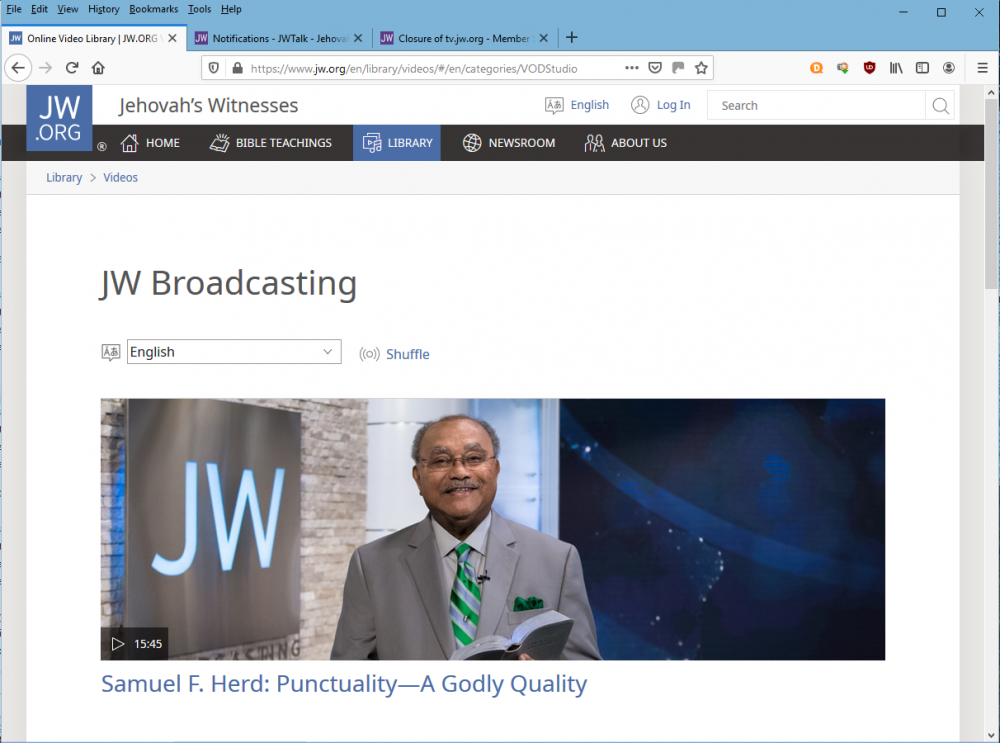
Task: Open the tracking protection shield panel
Action: pyautogui.click(x=212, y=67)
